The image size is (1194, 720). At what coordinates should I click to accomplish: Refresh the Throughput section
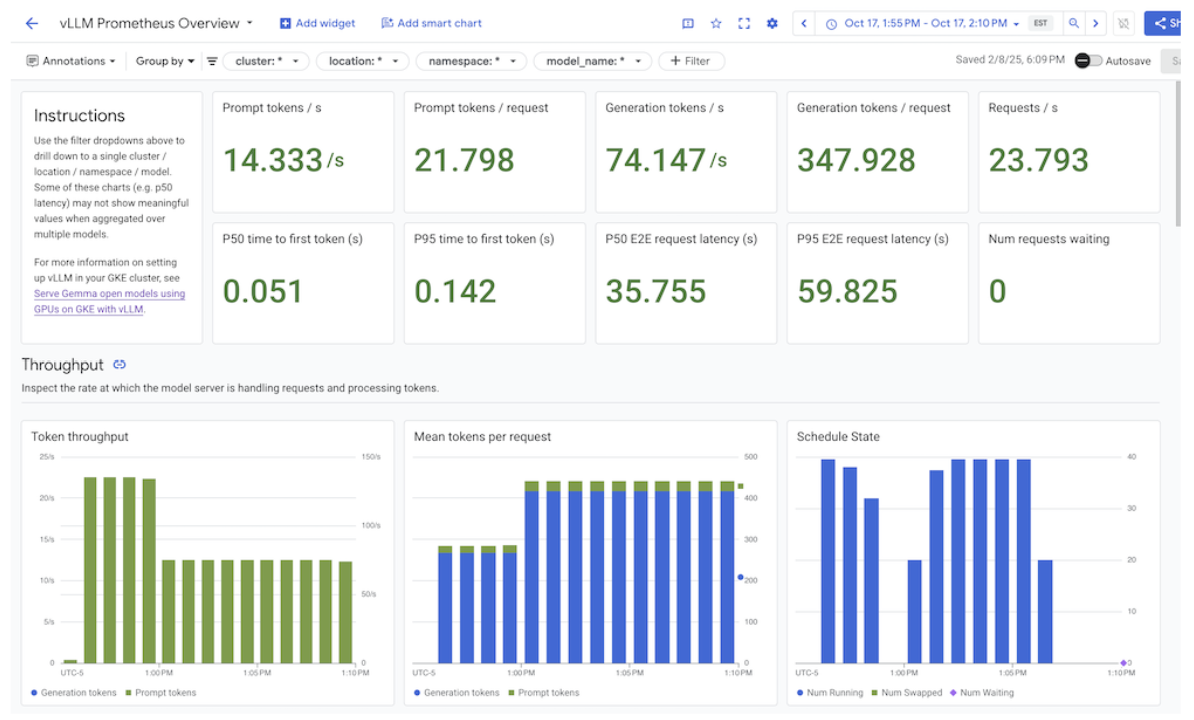click(120, 365)
